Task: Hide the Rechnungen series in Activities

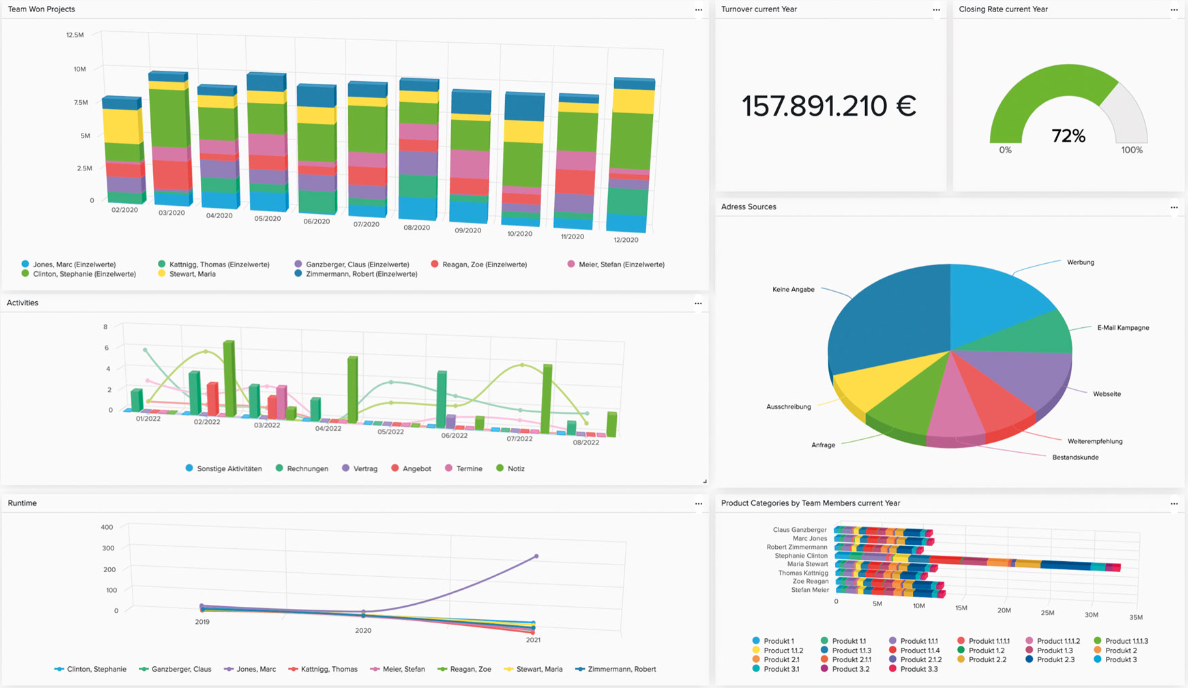Action: [302, 468]
